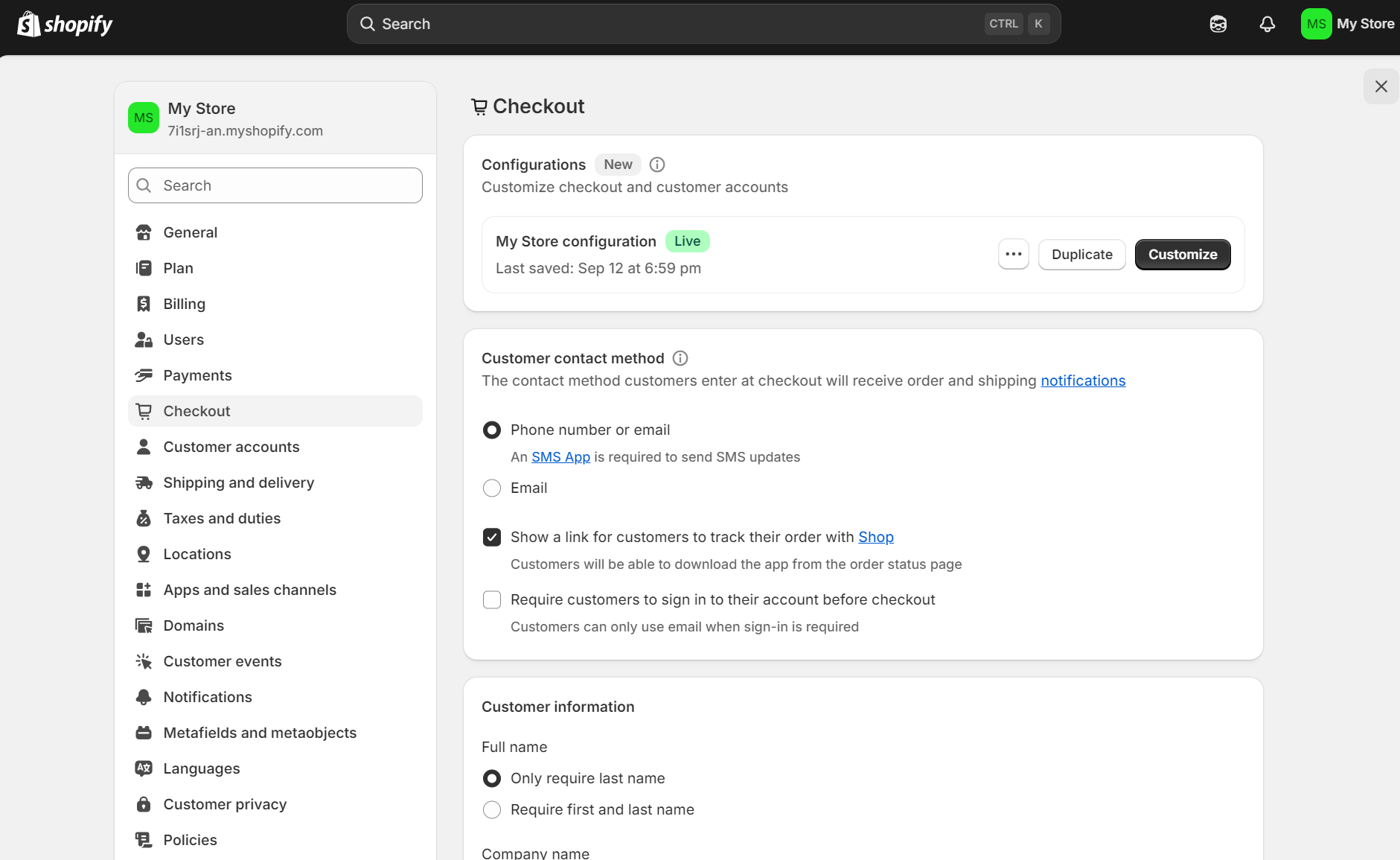Uncheck Show a link to track order

492,537
